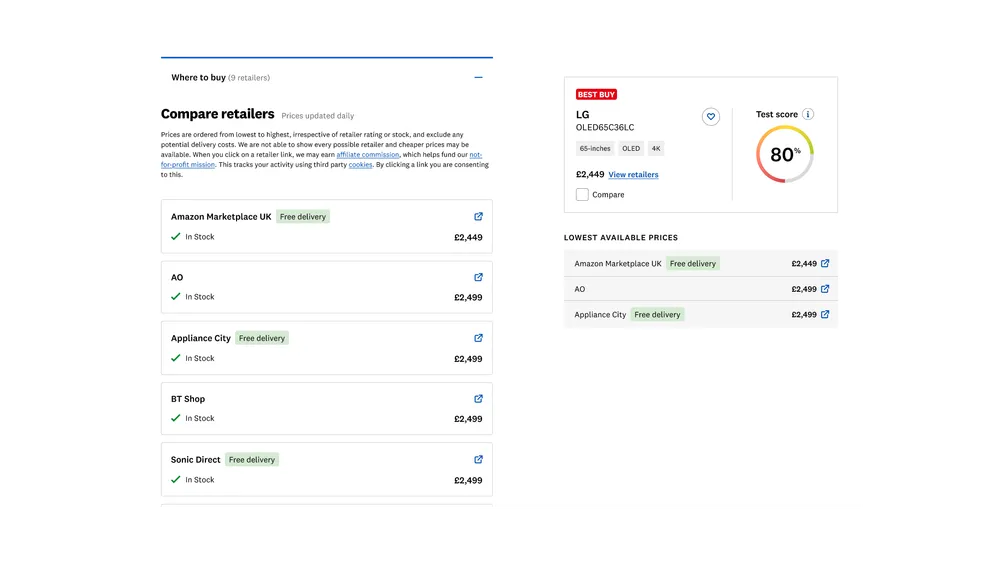This screenshot has height=563, width=1000.
Task: Click BT Shop external link icon
Action: [478, 398]
